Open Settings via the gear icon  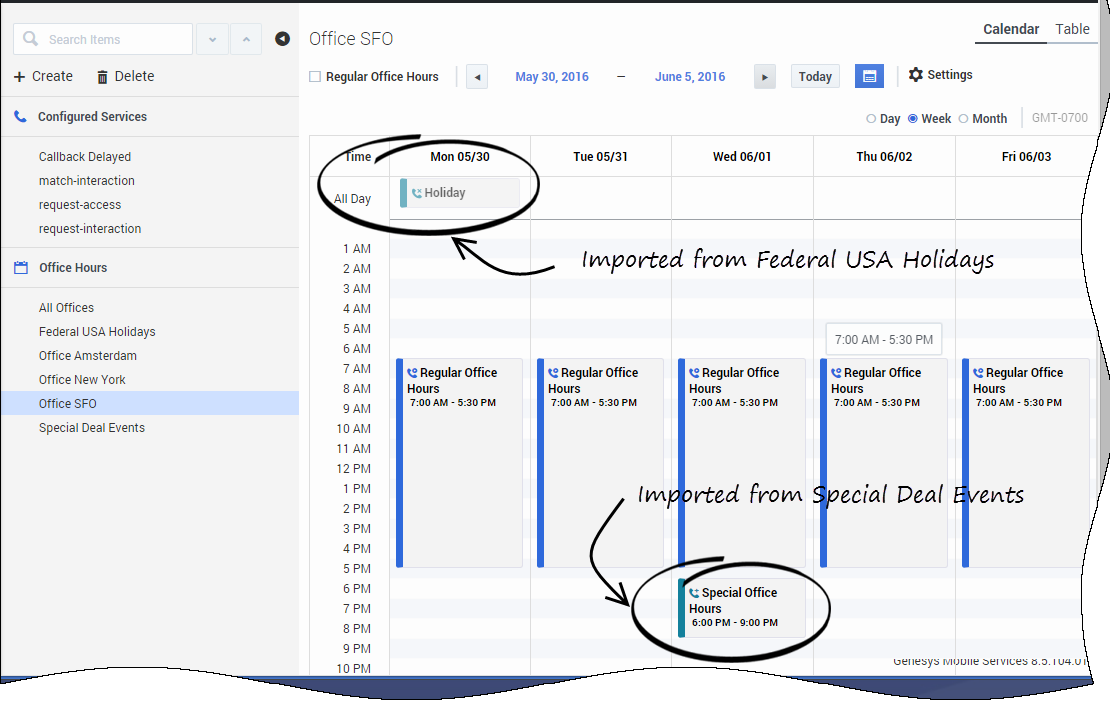915,75
